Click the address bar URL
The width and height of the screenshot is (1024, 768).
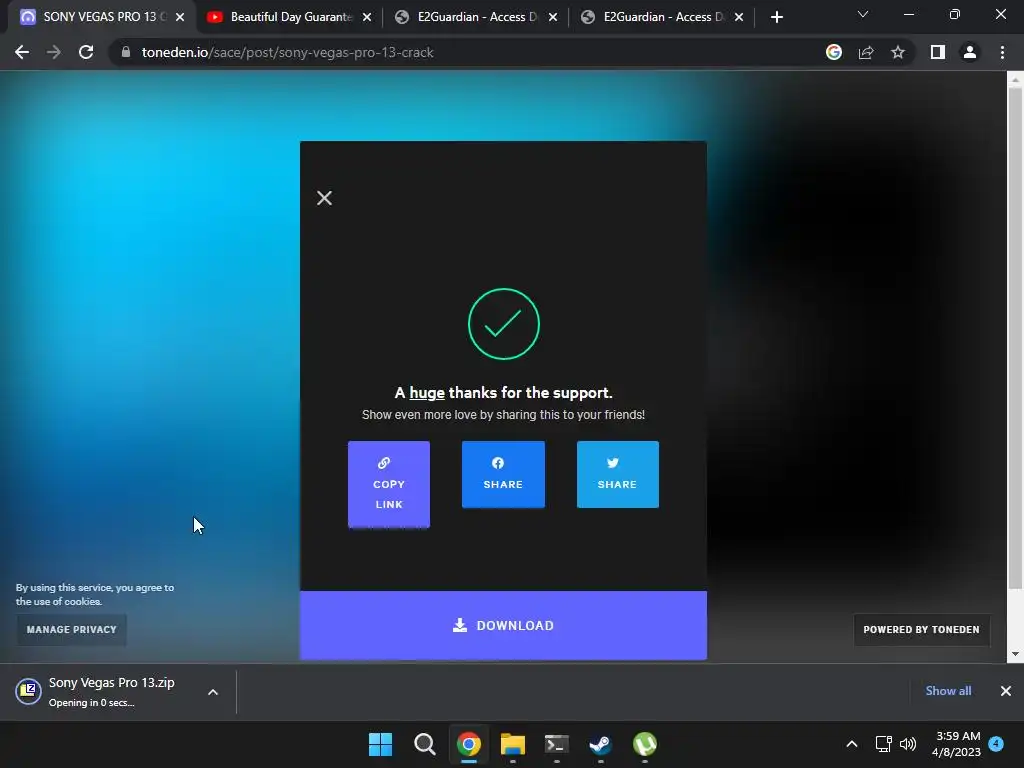pyautogui.click(x=287, y=52)
